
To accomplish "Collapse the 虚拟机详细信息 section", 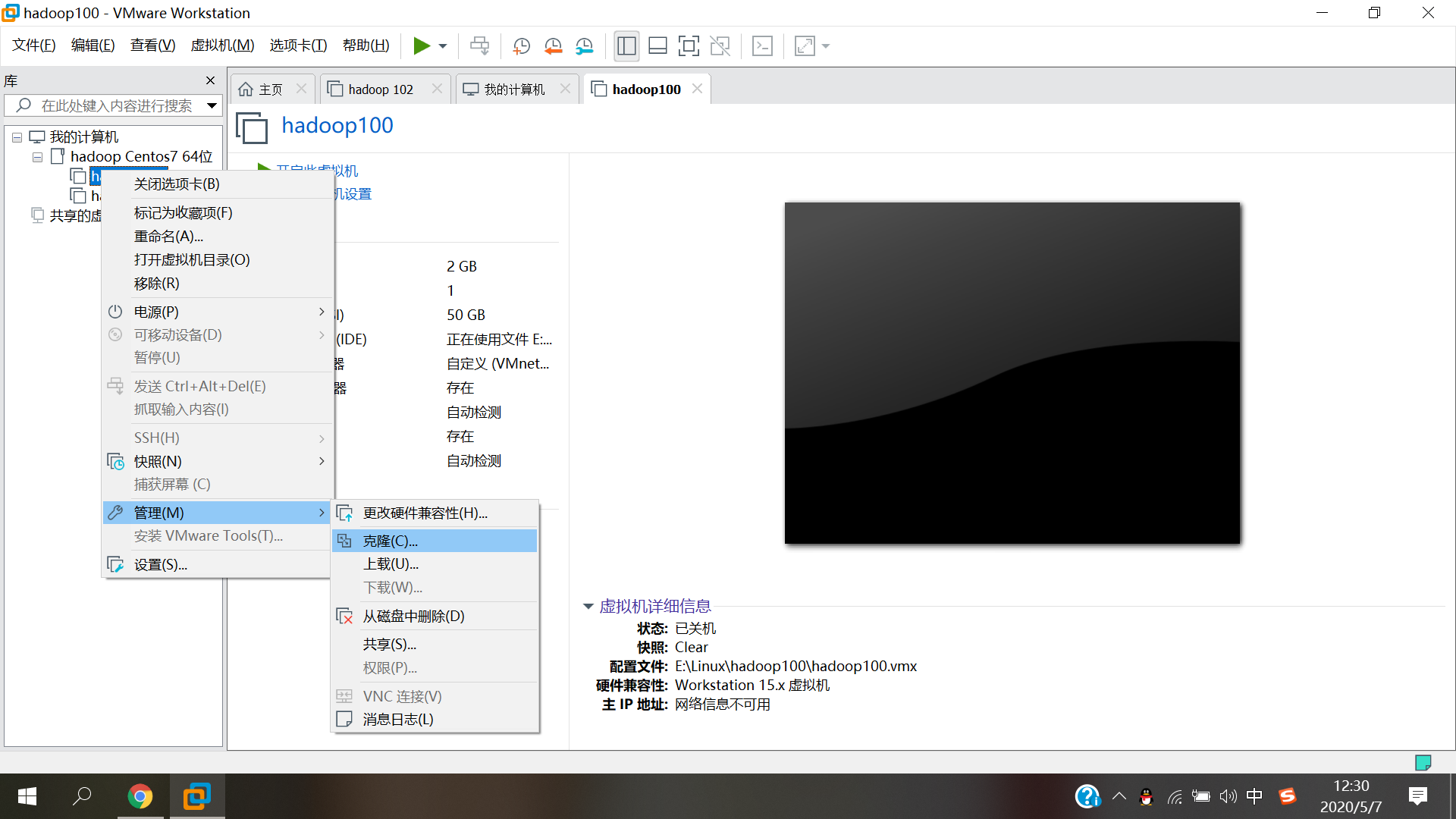I will point(588,606).
